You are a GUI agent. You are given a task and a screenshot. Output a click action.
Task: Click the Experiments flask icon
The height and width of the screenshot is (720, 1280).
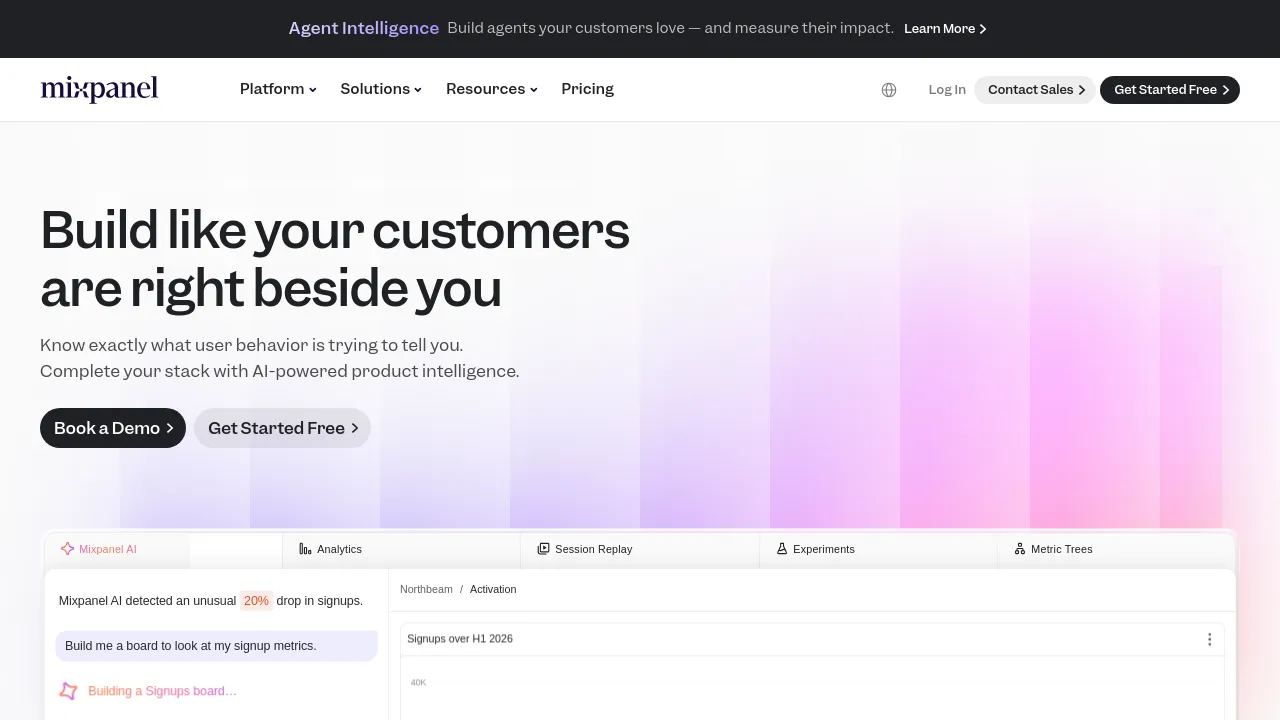pos(782,549)
